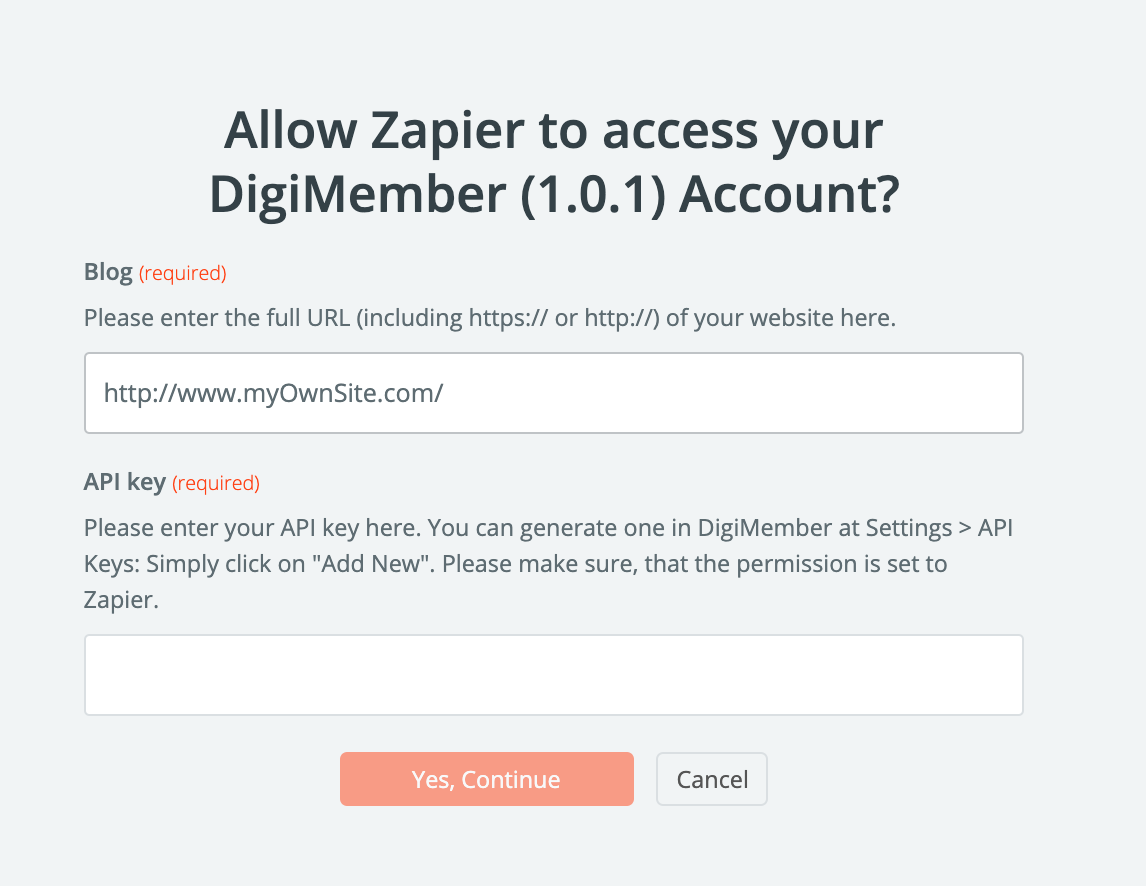Viewport: 1146px width, 886px height.
Task: Select the text http://www.myOwnSite.com/ in Blog field
Action: point(271,392)
